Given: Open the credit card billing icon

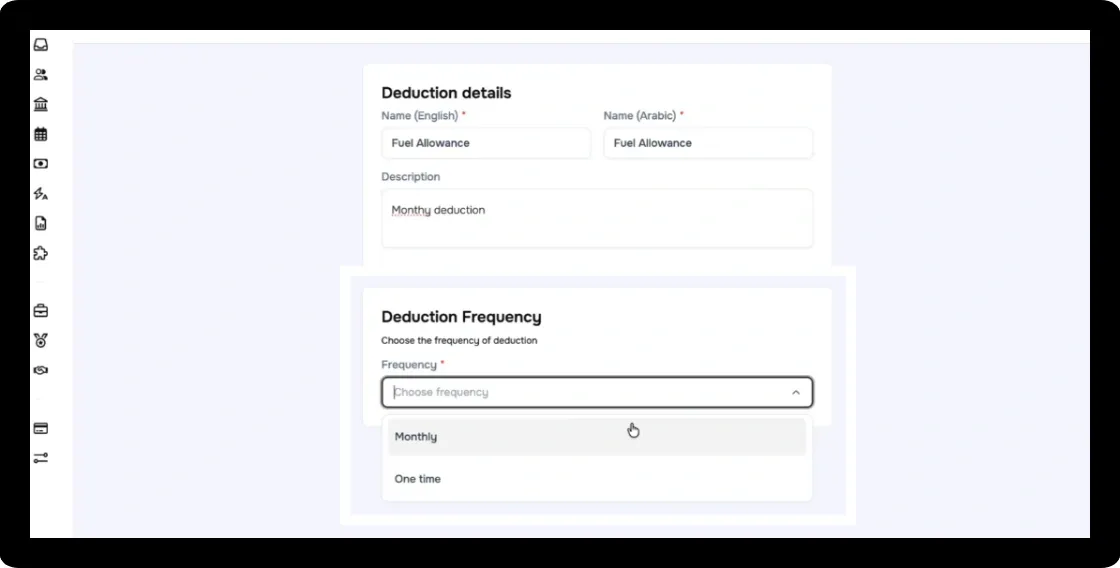Looking at the screenshot, I should click(x=41, y=429).
